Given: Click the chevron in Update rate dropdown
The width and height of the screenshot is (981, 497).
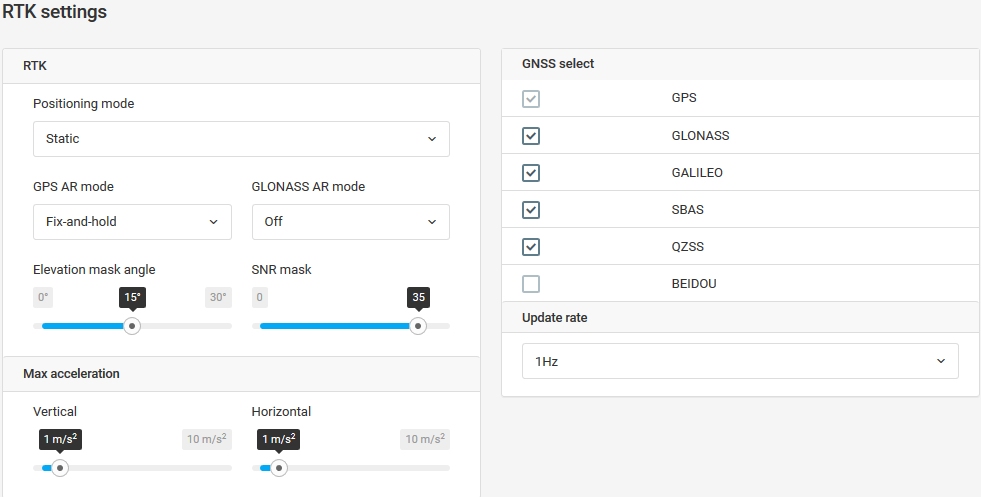Looking at the screenshot, I should coord(941,361).
